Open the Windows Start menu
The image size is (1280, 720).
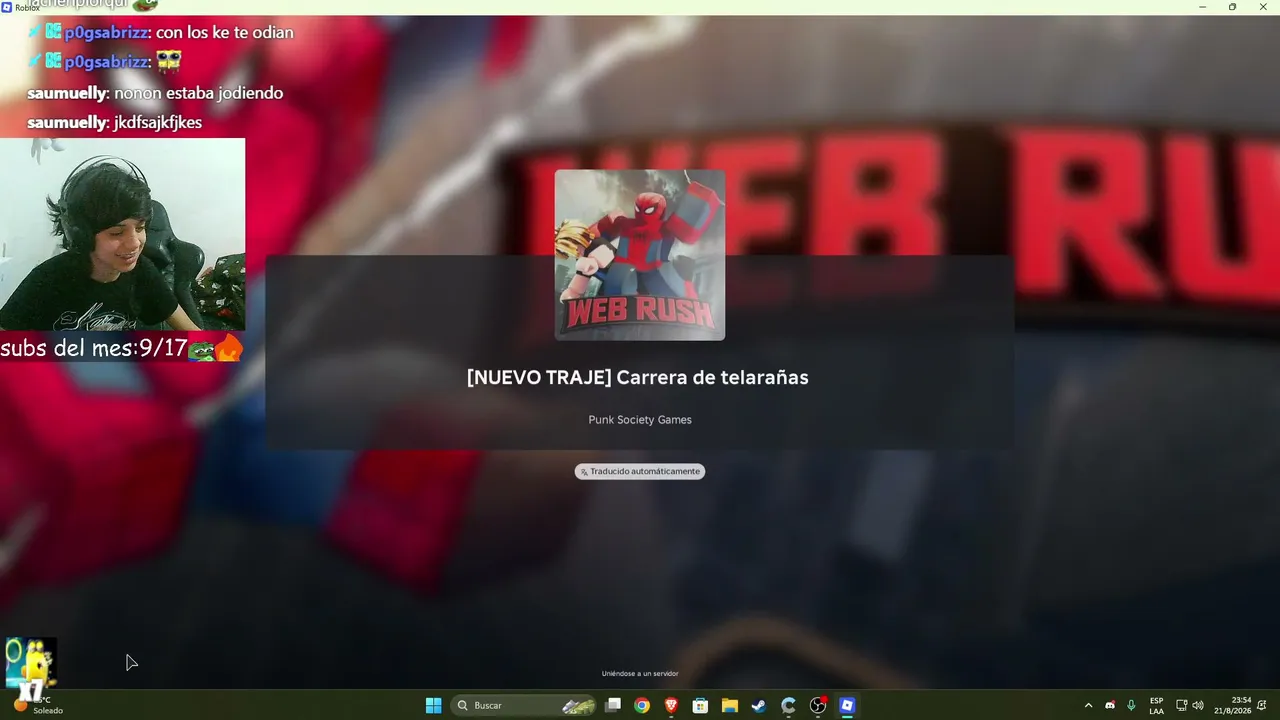click(x=433, y=706)
